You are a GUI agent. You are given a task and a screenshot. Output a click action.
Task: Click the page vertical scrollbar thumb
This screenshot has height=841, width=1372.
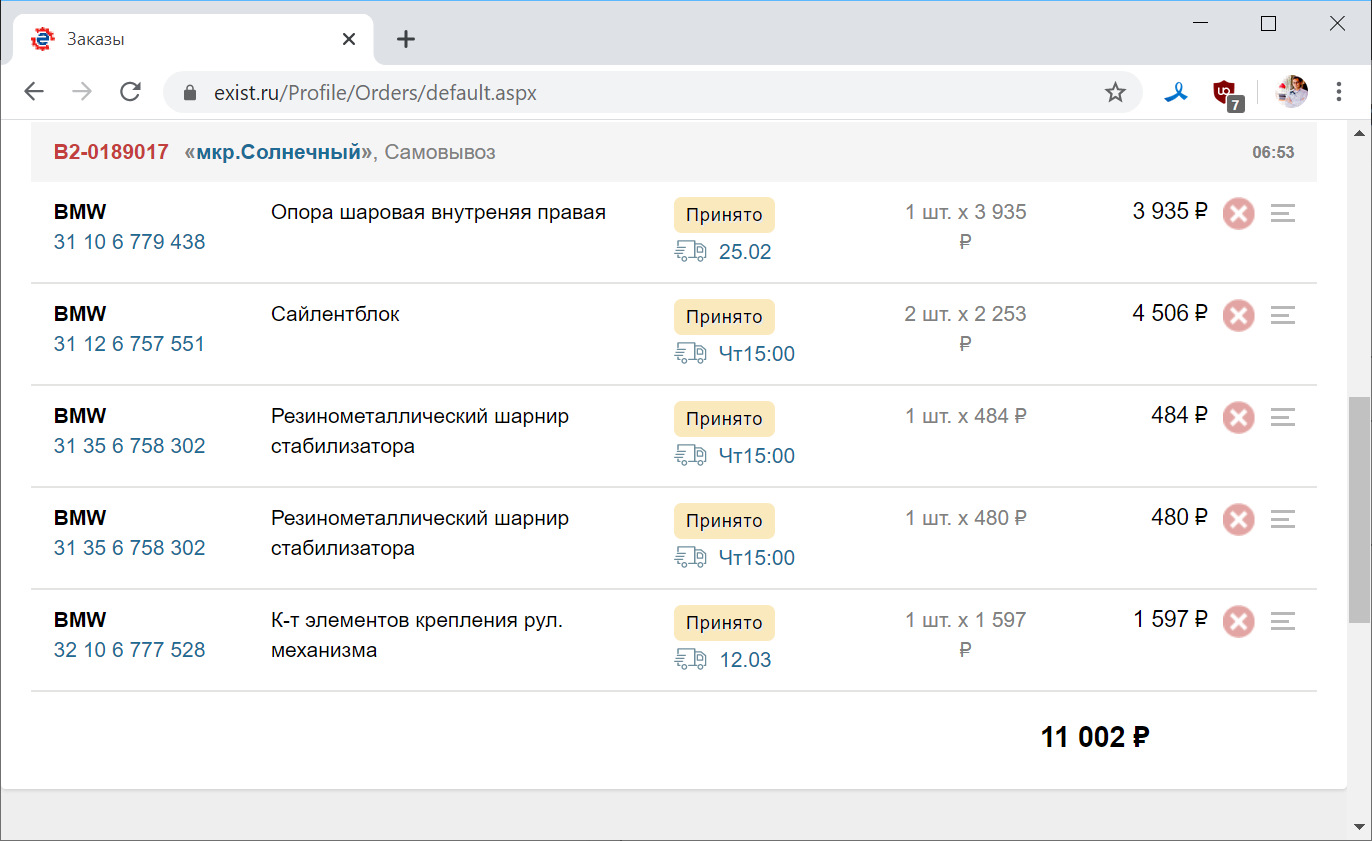(x=1359, y=508)
